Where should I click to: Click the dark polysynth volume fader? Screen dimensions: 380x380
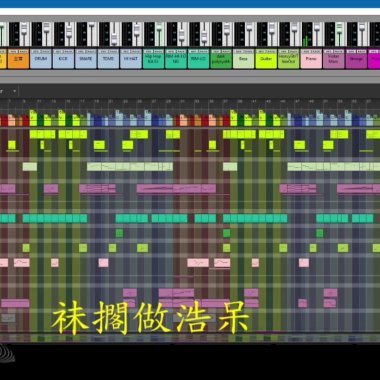click(x=226, y=29)
